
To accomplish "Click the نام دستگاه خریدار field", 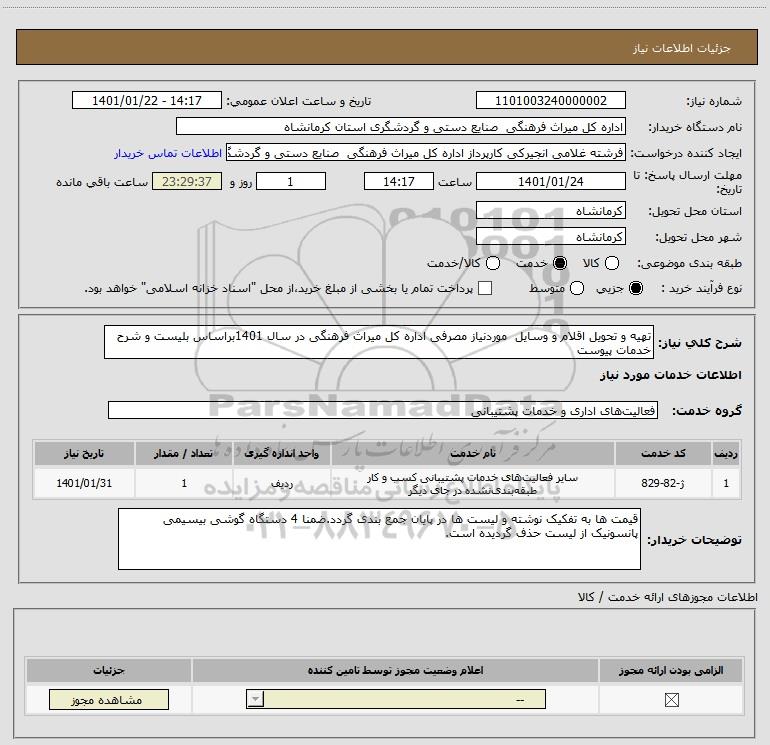I will (x=401, y=127).
